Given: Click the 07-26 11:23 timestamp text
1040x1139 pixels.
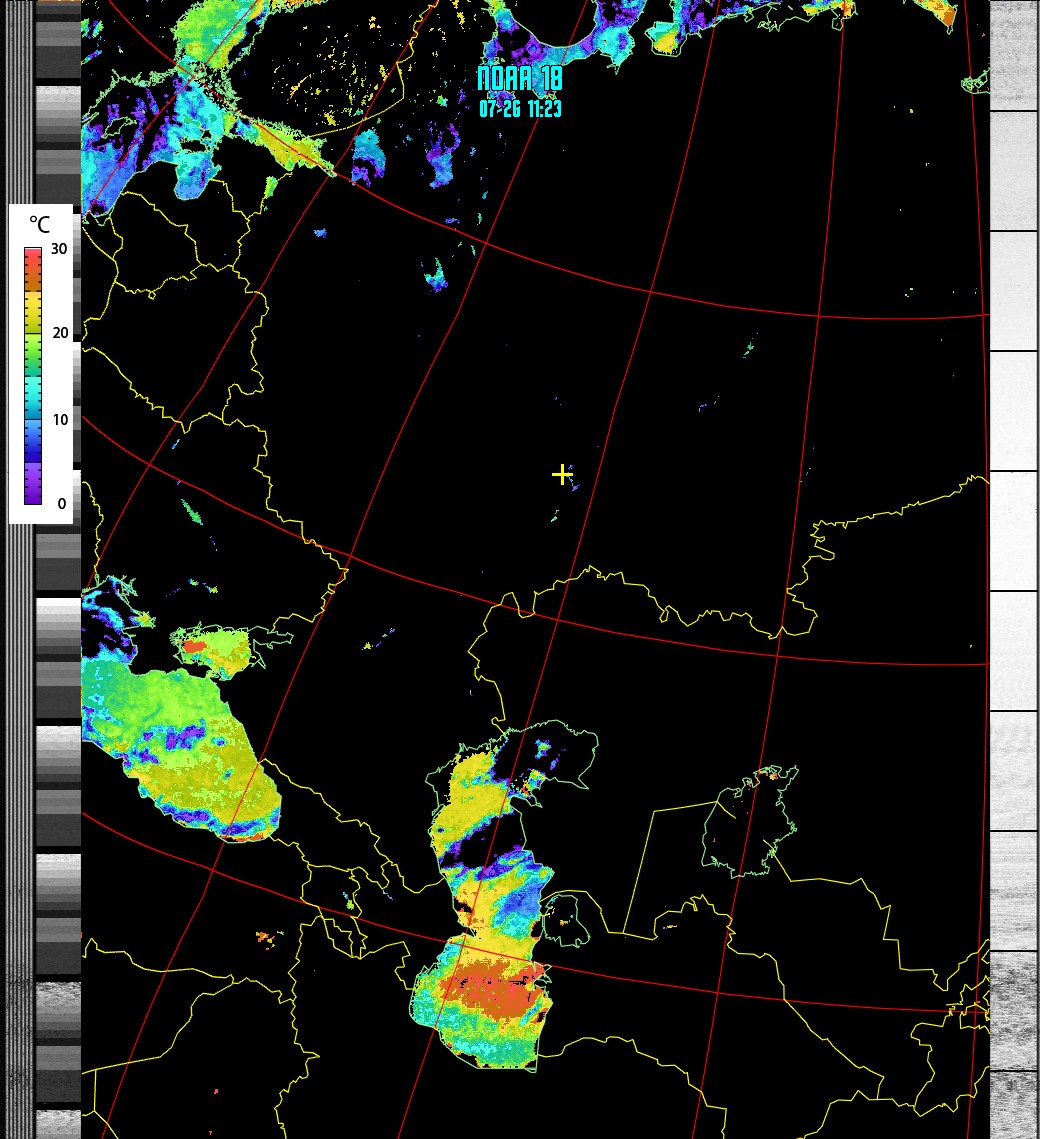Looking at the screenshot, I should coord(520,109).
